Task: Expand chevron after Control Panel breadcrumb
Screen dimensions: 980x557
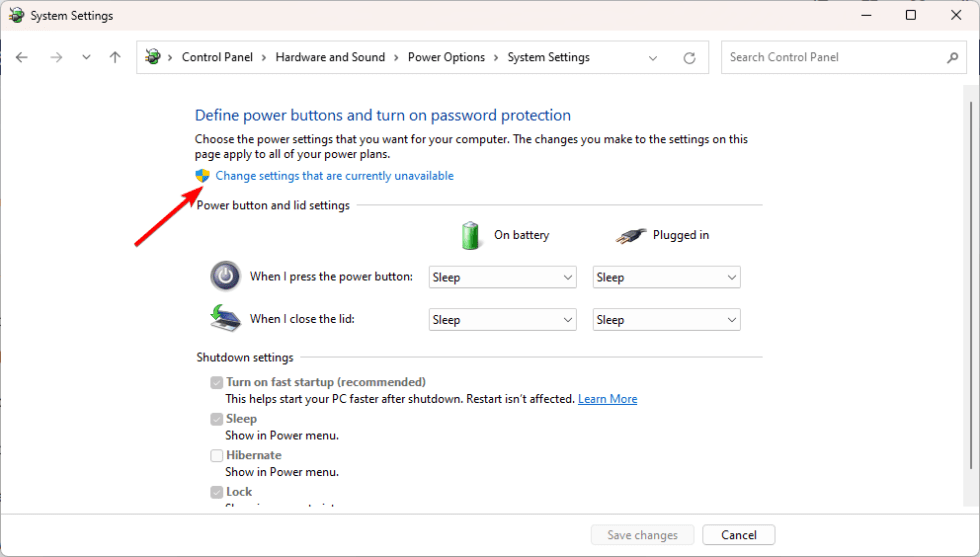Action: [264, 58]
